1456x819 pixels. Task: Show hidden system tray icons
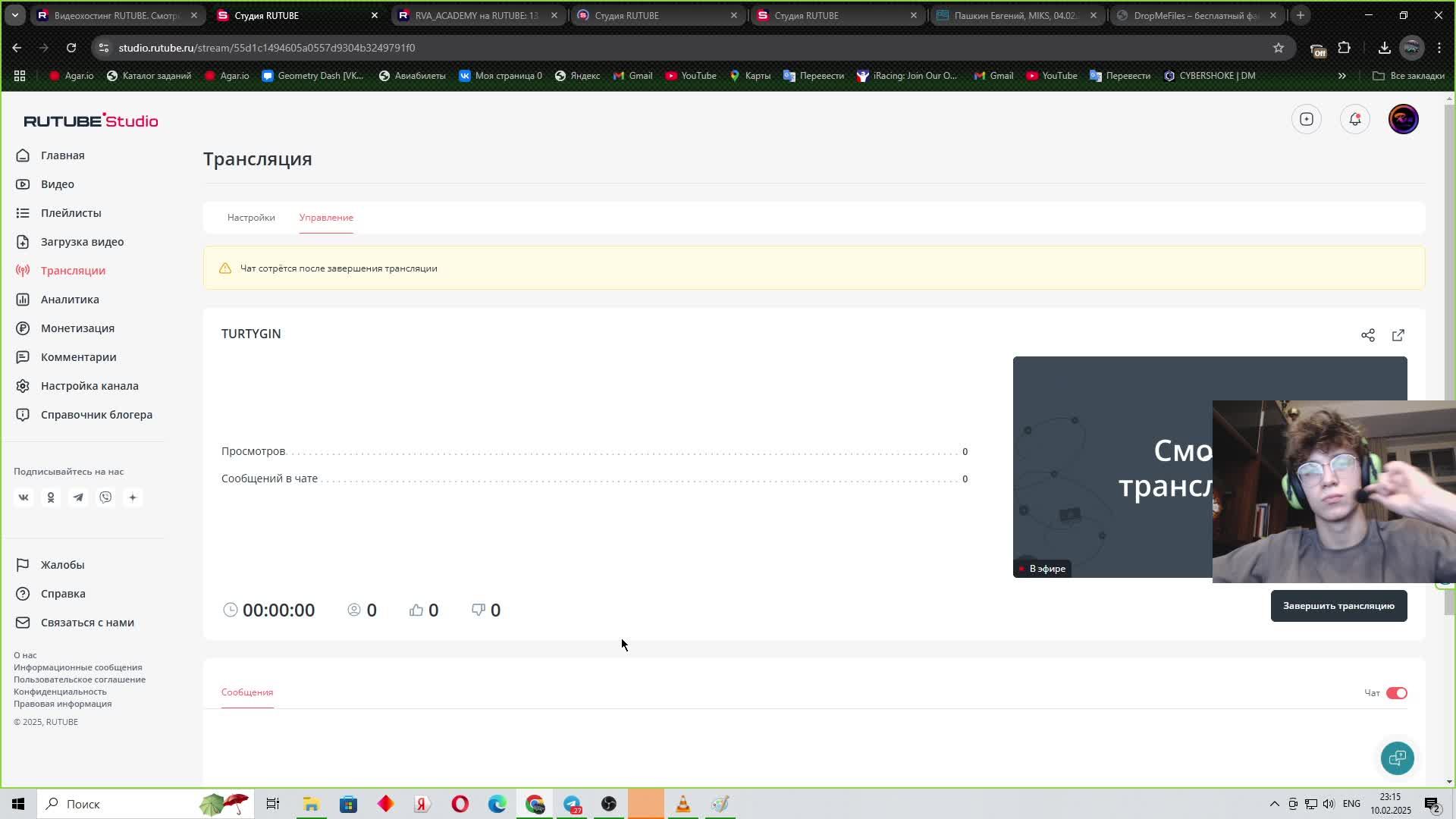click(1274, 804)
